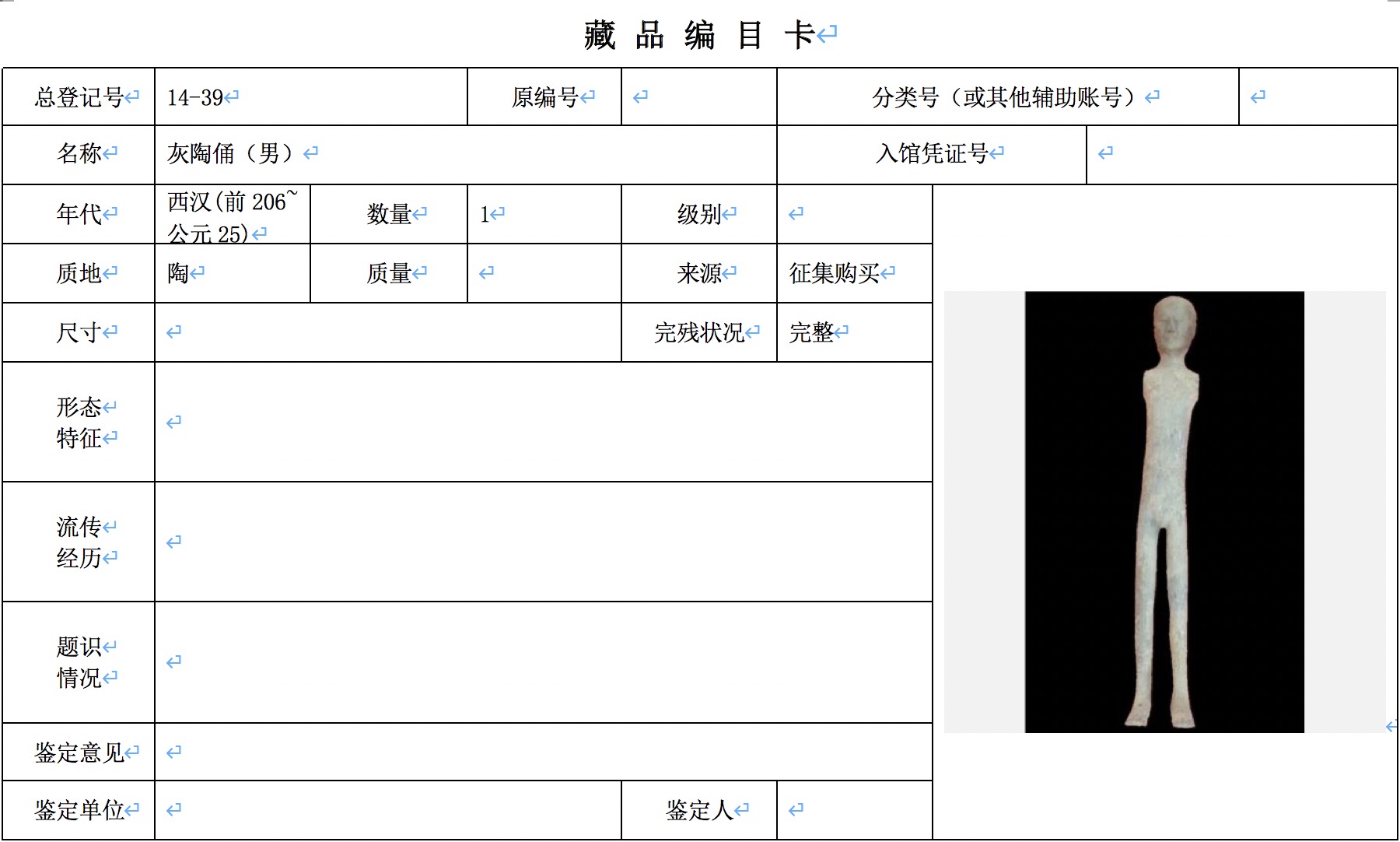Image resolution: width=1400 pixels, height=842 pixels.
Task: Click the 数量 label cell
Action: click(x=389, y=214)
